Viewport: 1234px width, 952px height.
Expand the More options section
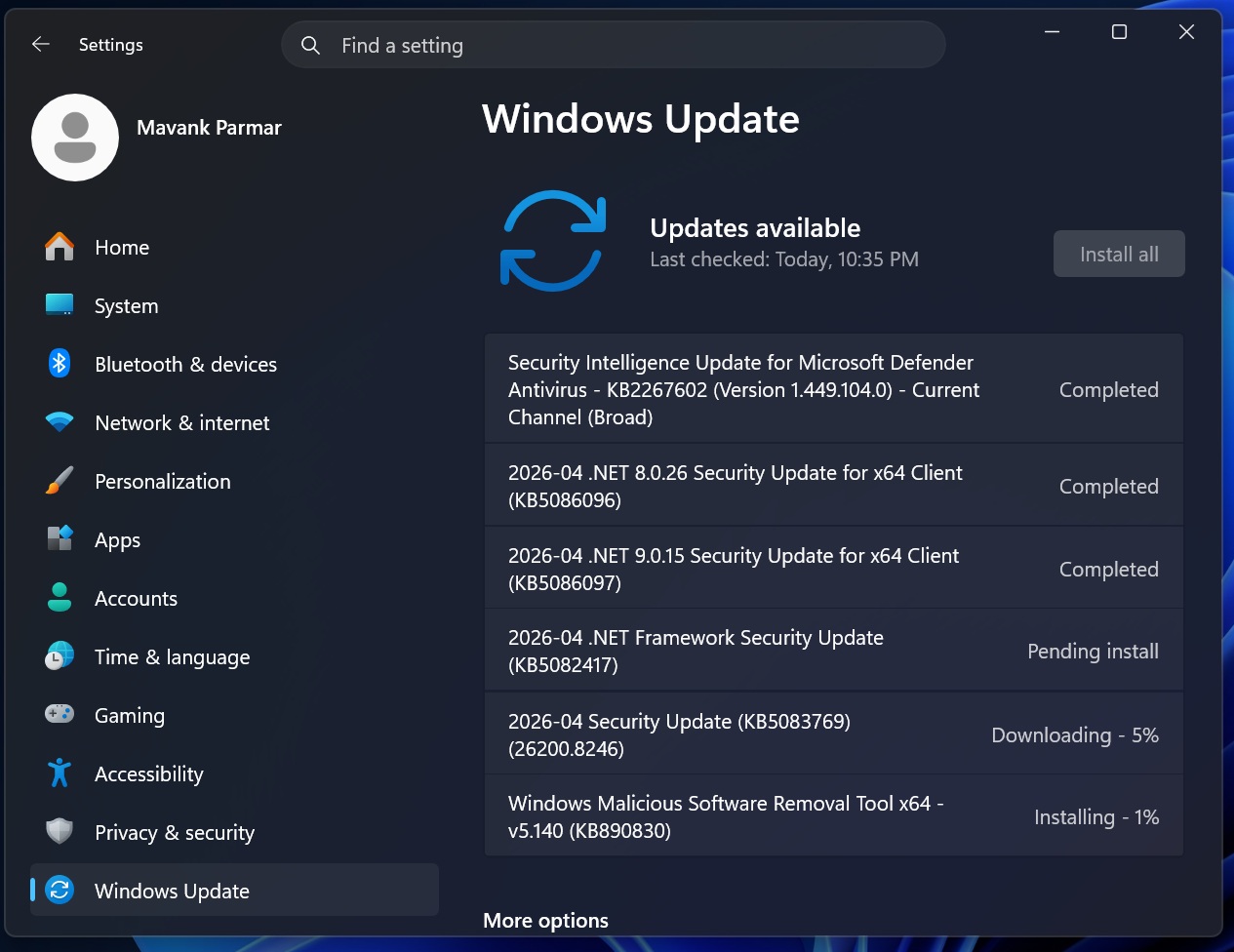[545, 920]
